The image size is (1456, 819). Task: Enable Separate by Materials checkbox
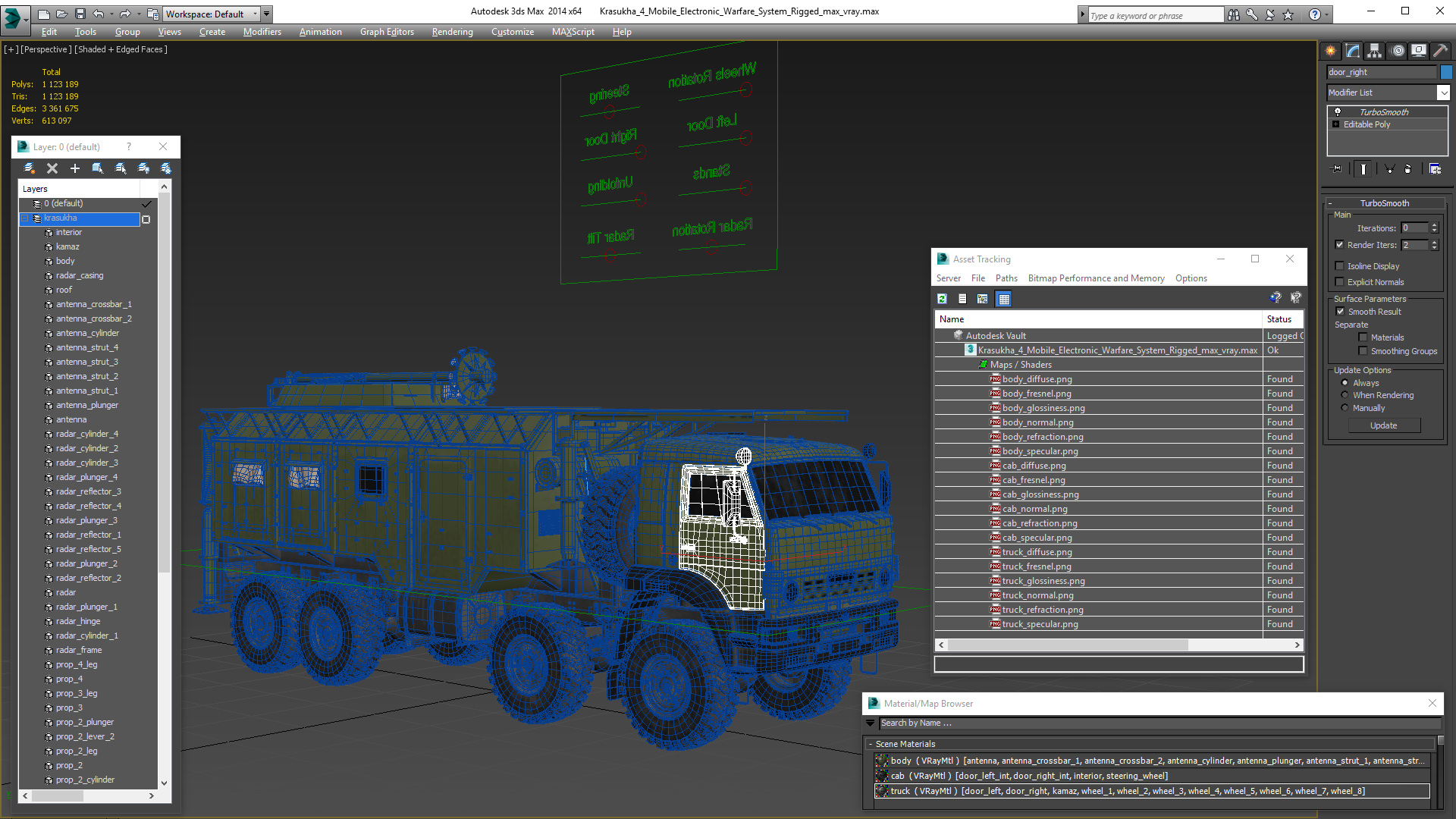(x=1363, y=337)
